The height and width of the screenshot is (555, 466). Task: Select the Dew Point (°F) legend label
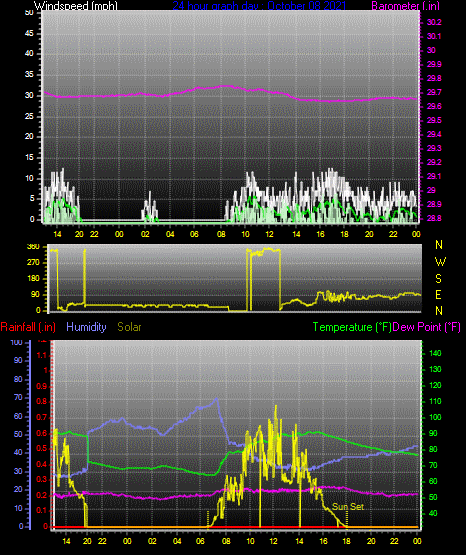[x=427, y=327]
